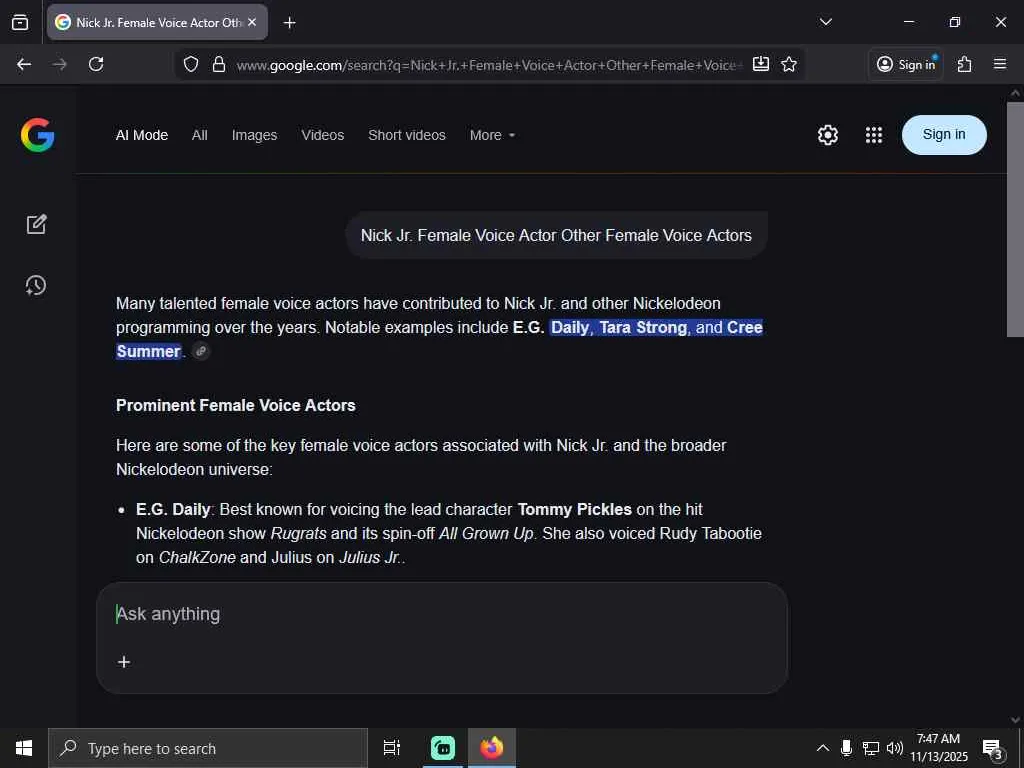
Task: Open the Extensions puzzle icon
Action: 965,64
